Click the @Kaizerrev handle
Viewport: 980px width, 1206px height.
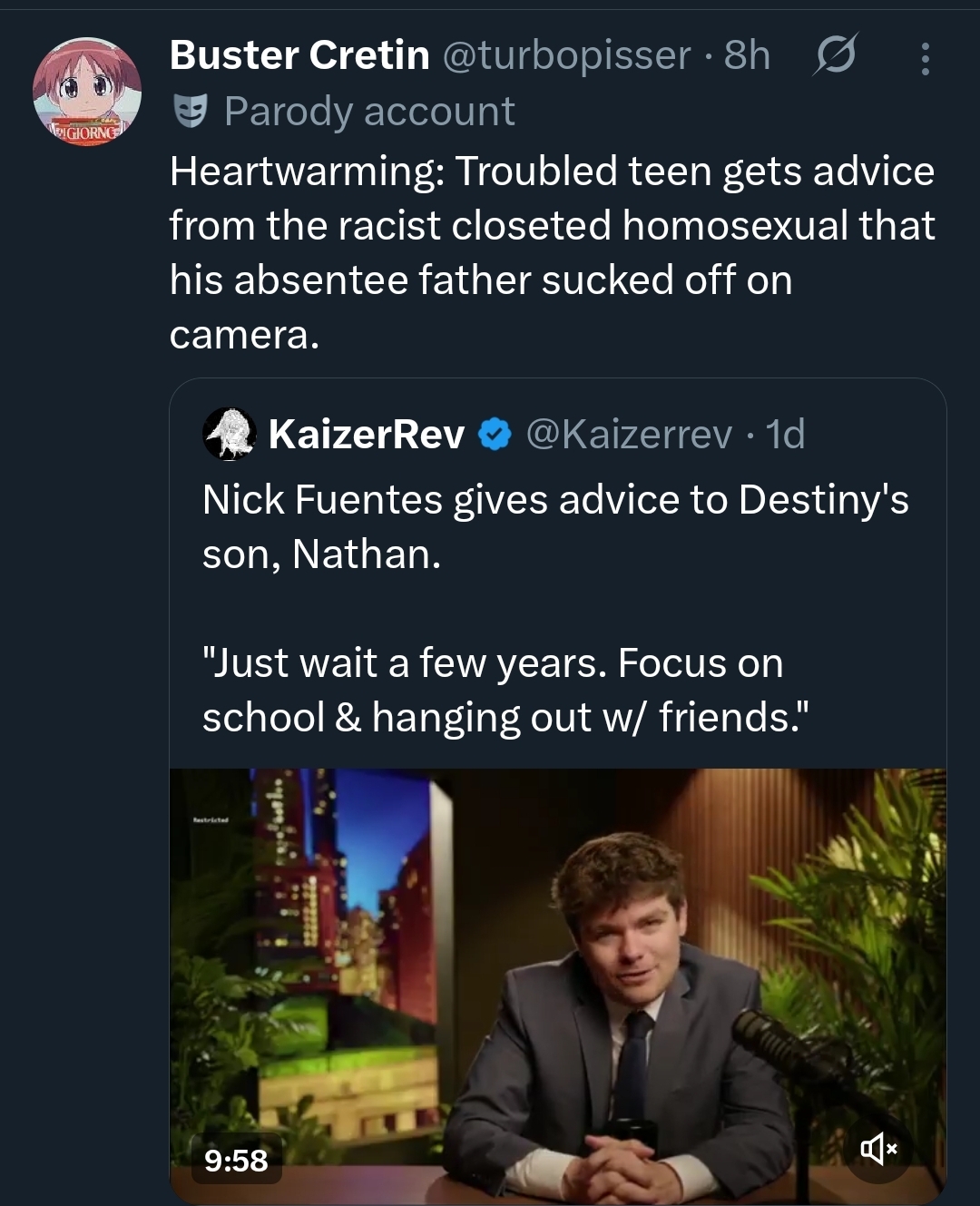(628, 435)
